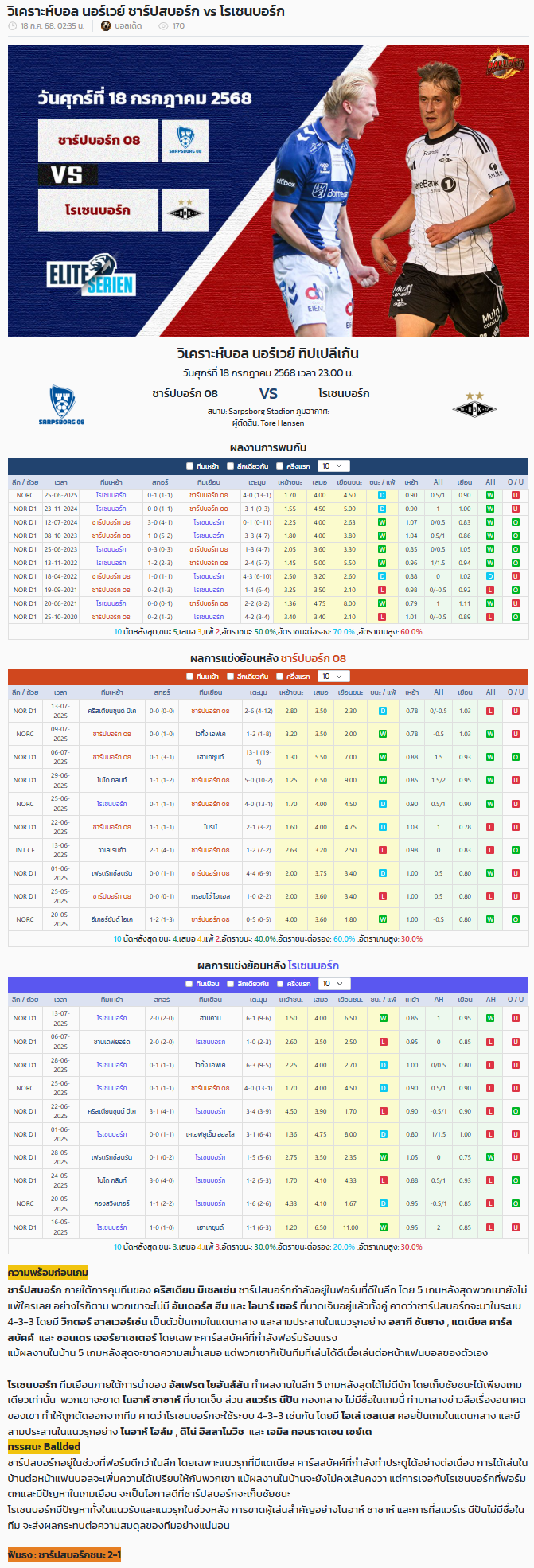
Task: Open the match-count dropdown in Rosenborg filter bar
Action: pos(333,984)
